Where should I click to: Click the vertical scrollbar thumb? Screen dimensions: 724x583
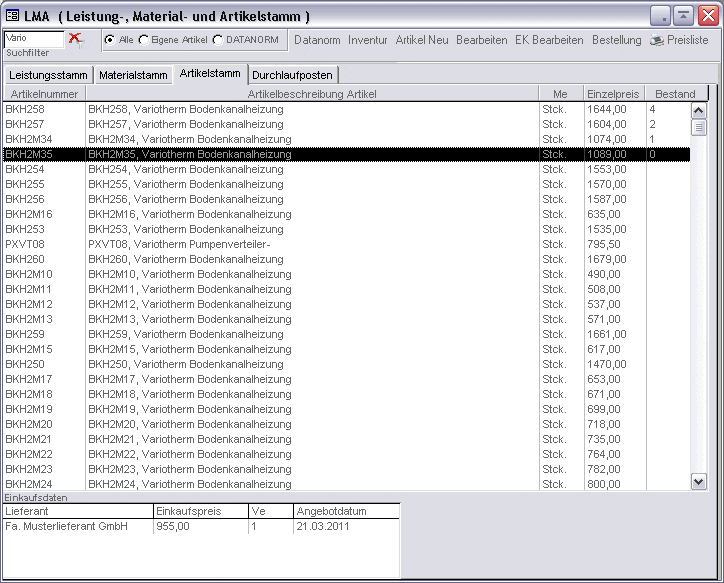pos(699,127)
